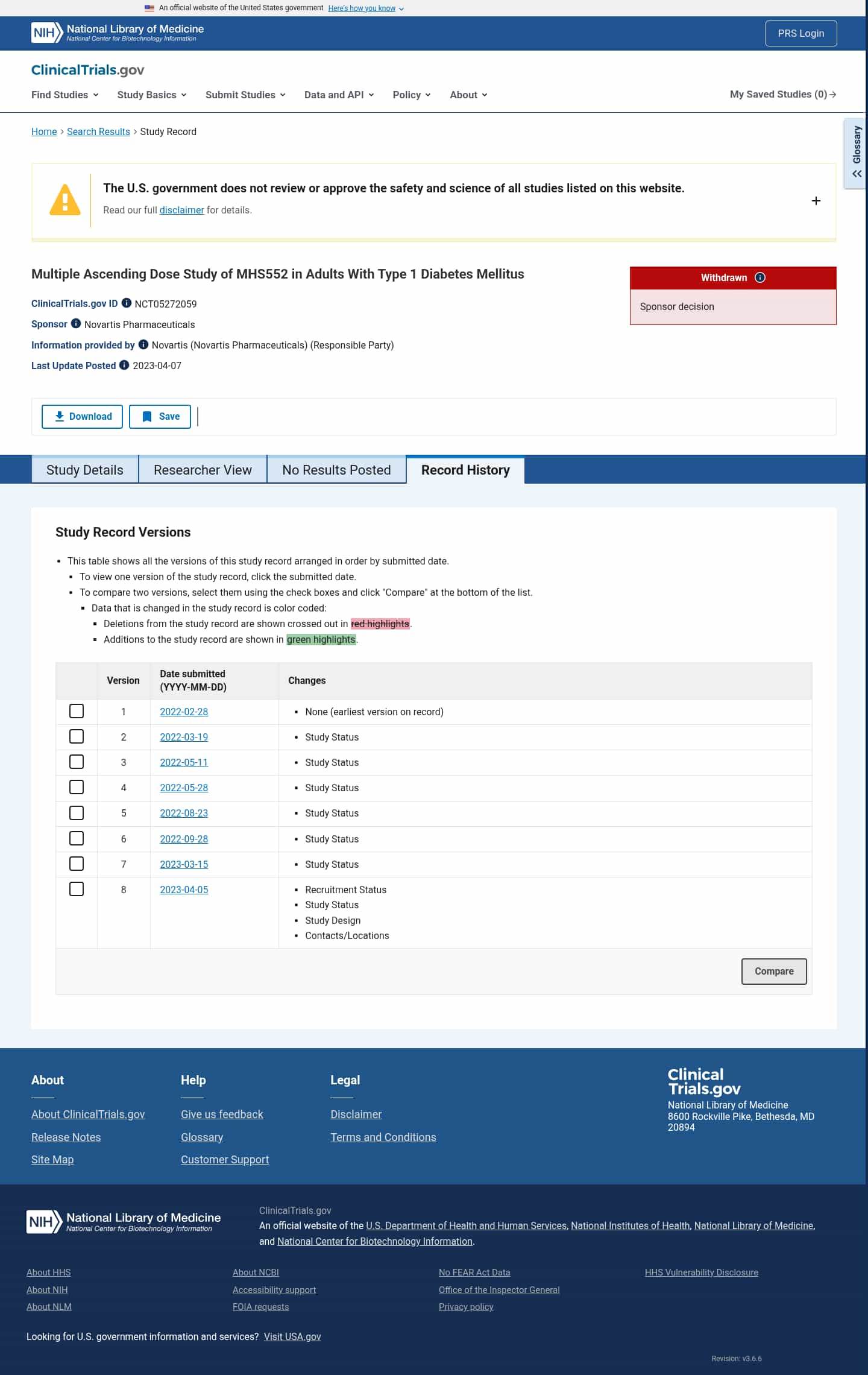
Task: Click the U.S. flag icon in top banner
Action: point(149,8)
